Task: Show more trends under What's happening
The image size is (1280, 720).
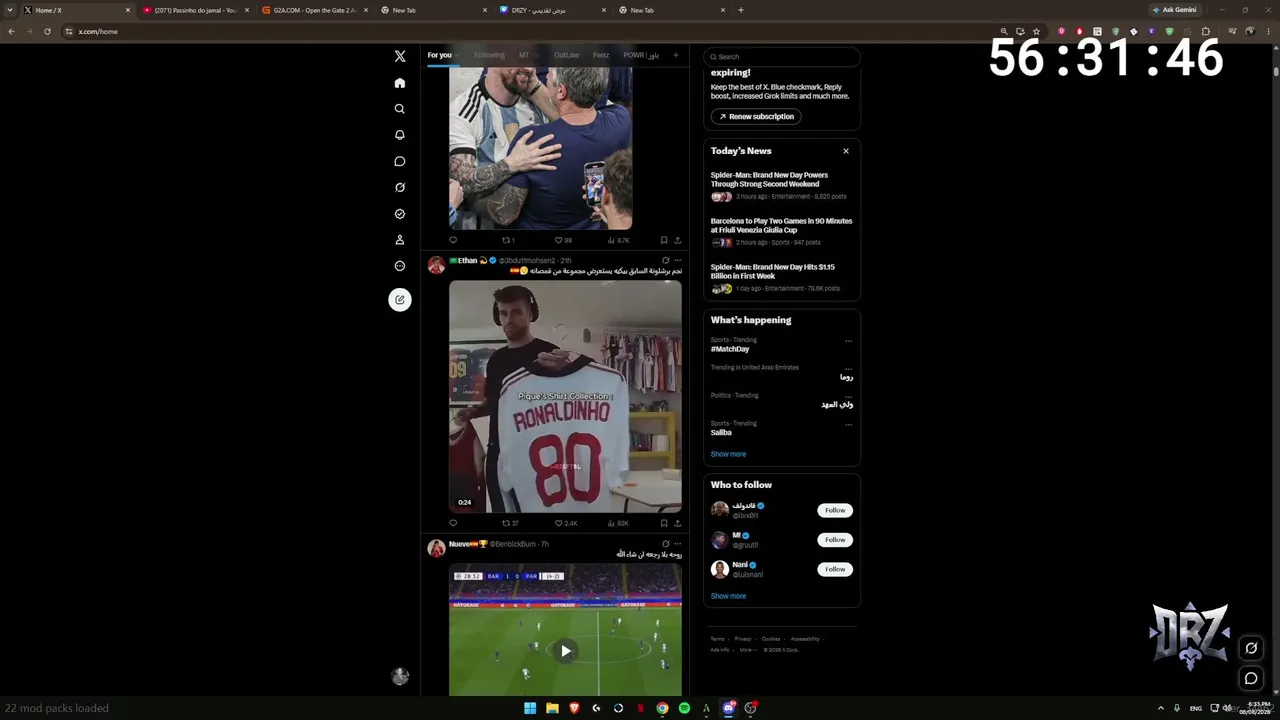Action: point(728,454)
